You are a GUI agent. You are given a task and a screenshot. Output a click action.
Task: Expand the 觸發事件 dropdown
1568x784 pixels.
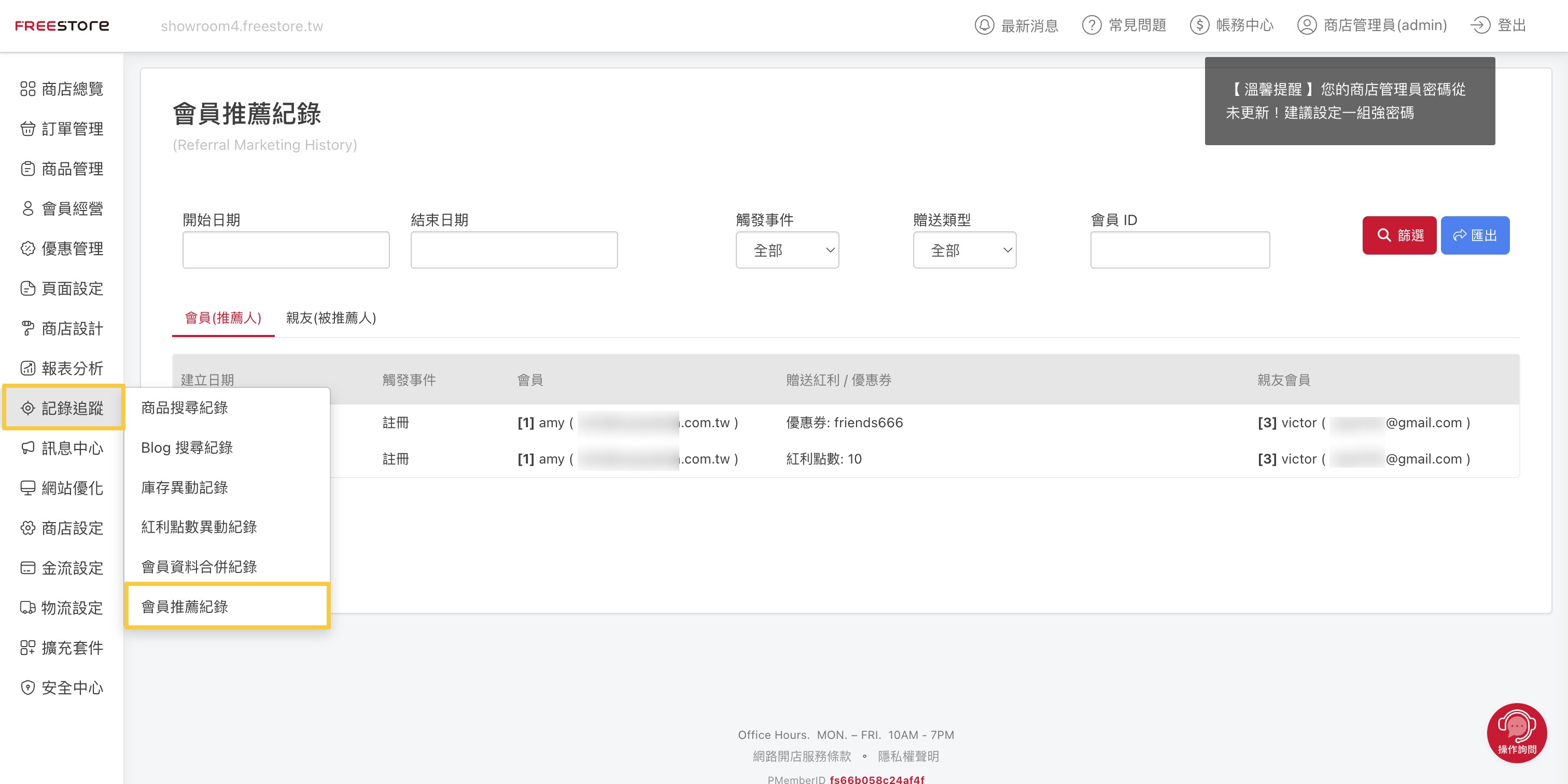click(x=787, y=250)
